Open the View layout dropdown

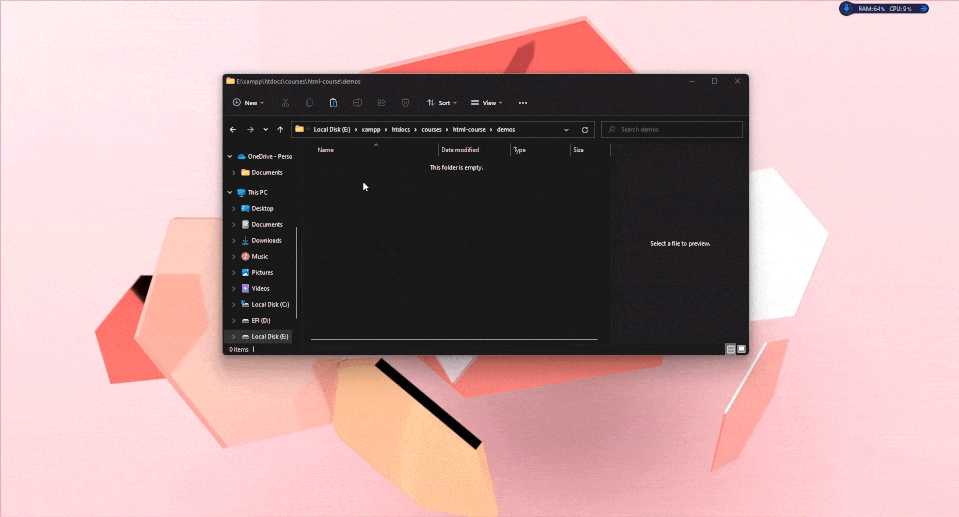pos(486,103)
